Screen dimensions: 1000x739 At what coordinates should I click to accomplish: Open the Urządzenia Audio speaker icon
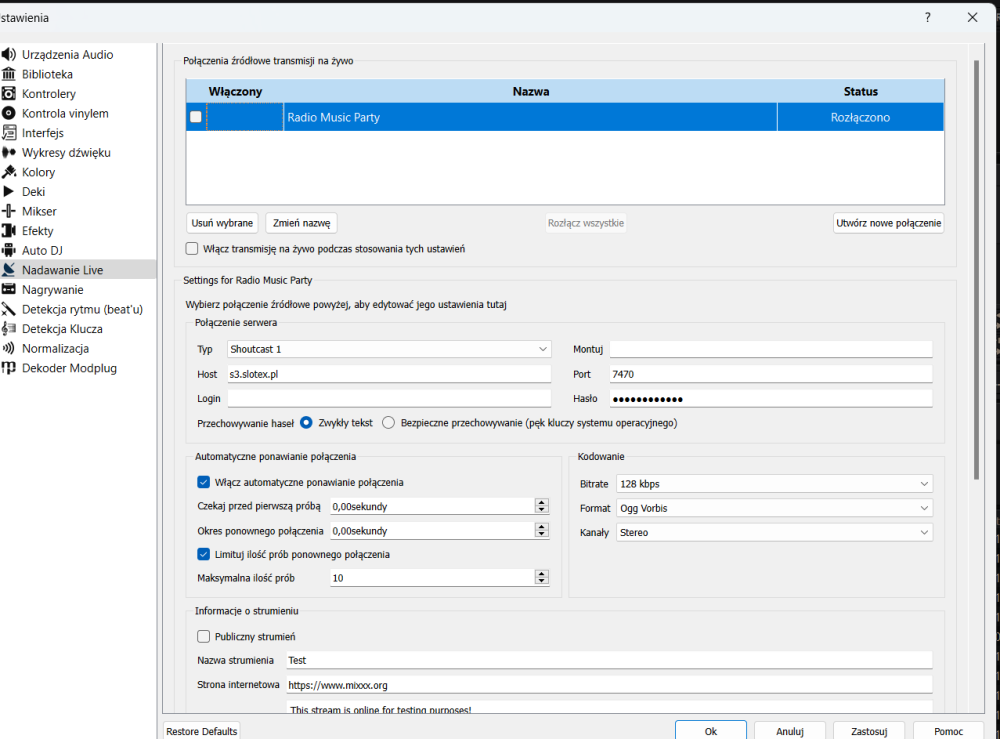pos(8,55)
